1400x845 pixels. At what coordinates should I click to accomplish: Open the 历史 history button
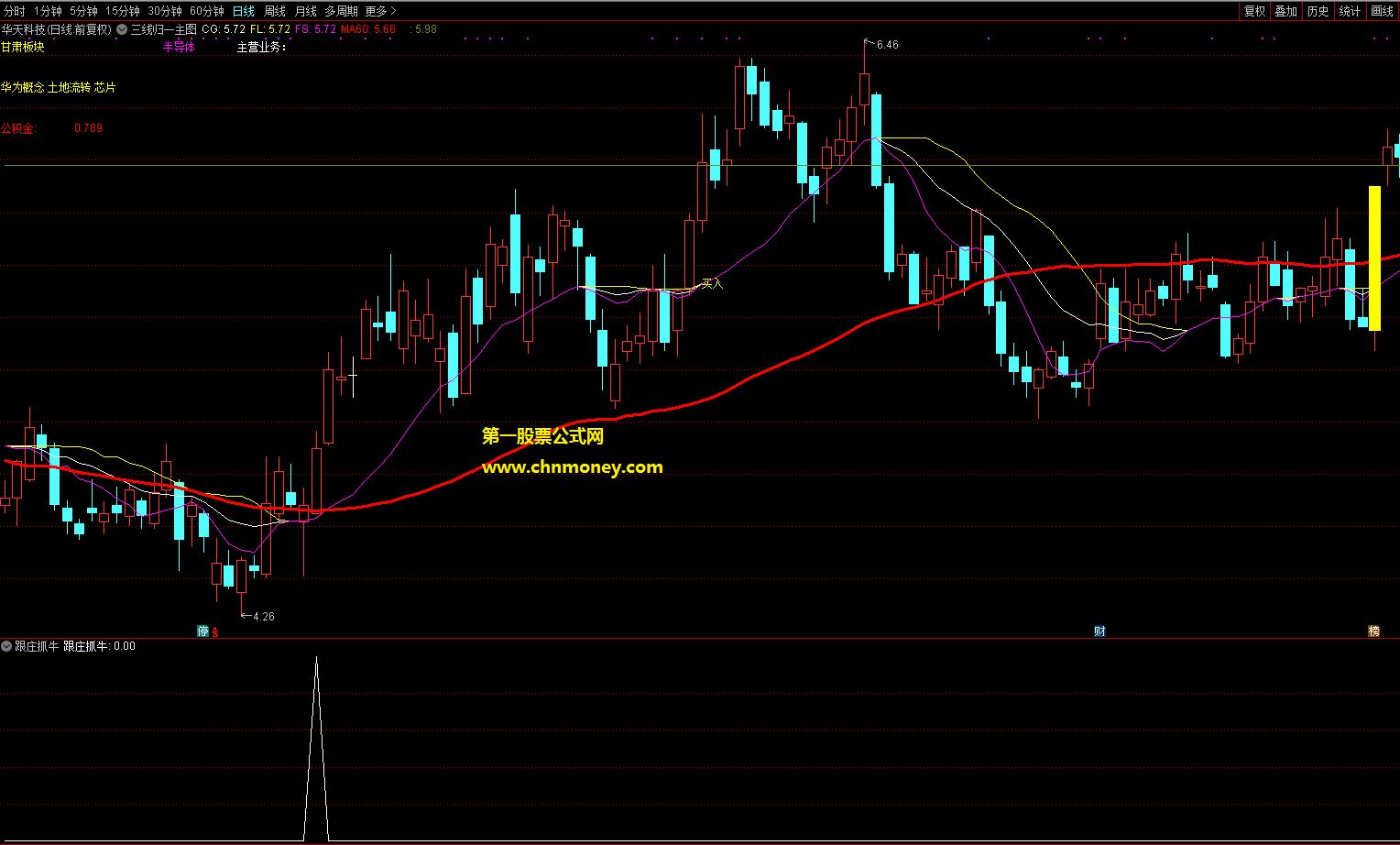[x=1318, y=11]
